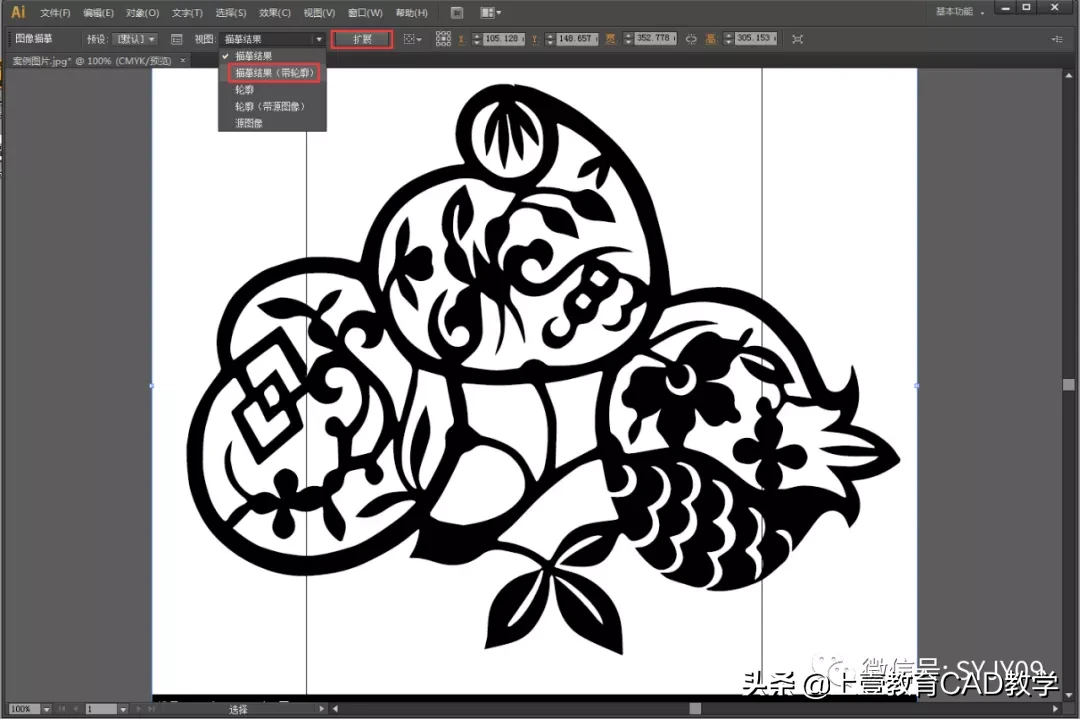Open the 视图(V) menu
Viewport: 1080px width, 719px height.
click(319, 13)
